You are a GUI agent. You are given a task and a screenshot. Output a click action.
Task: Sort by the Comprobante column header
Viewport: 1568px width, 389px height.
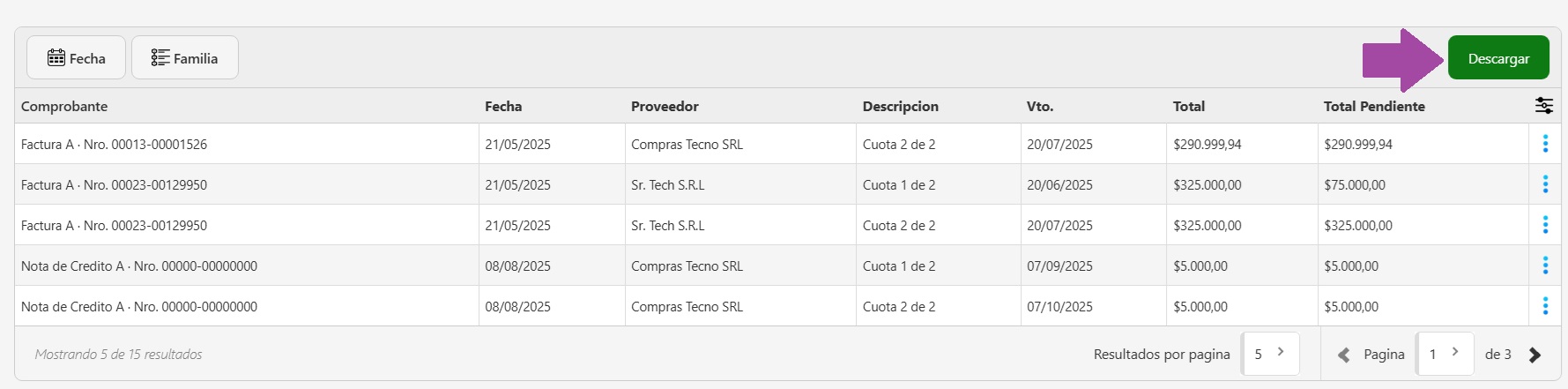[64, 106]
